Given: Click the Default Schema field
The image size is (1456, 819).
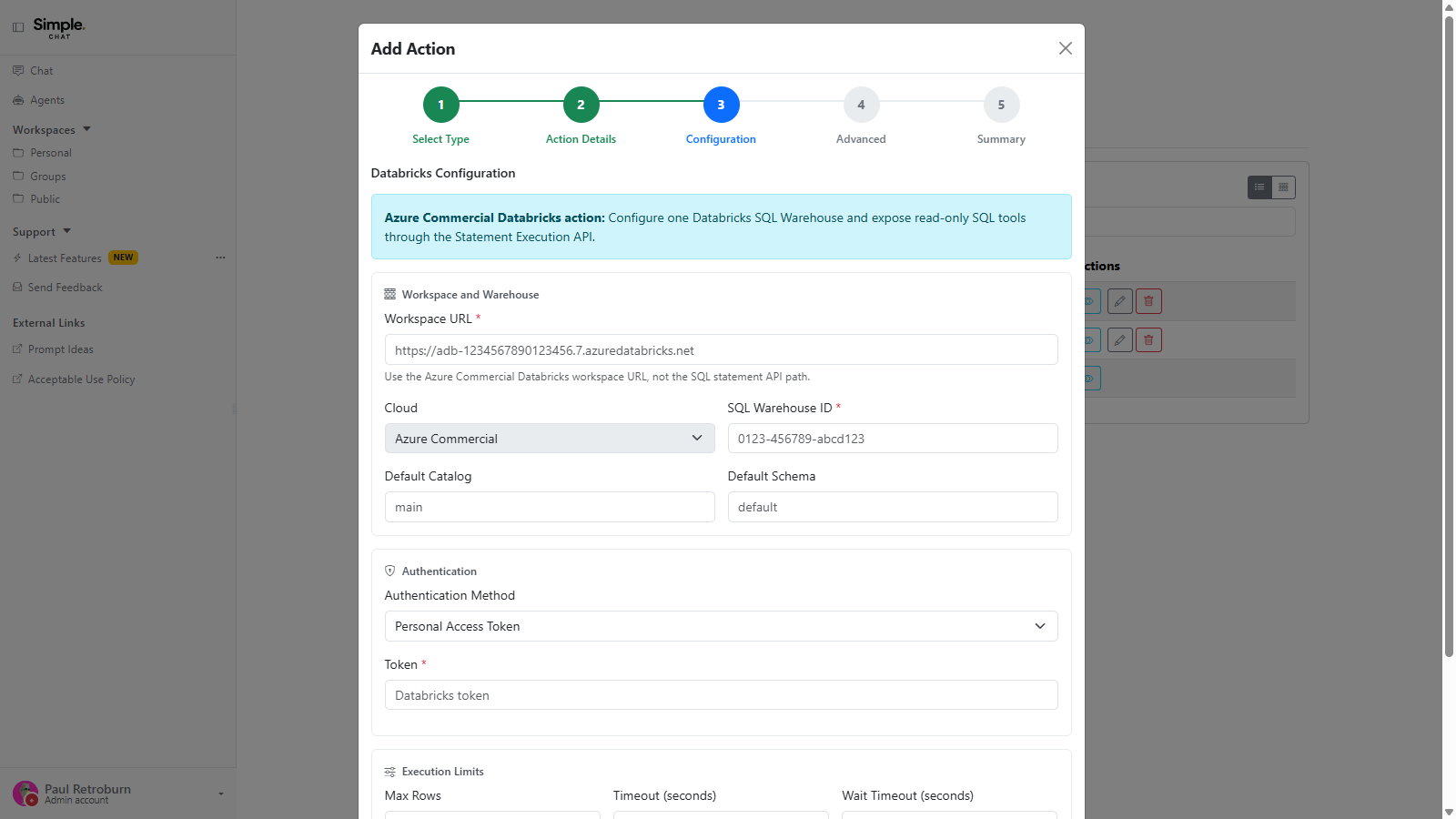Looking at the screenshot, I should point(893,507).
